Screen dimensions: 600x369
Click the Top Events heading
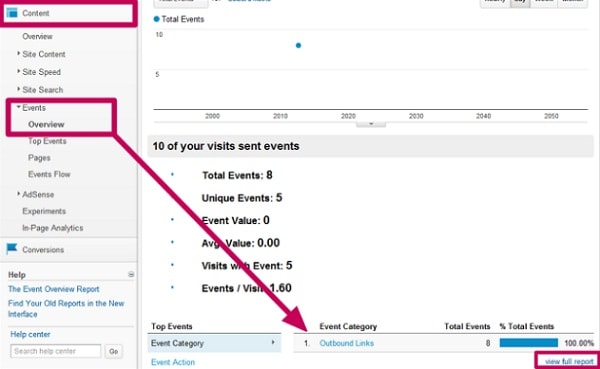pyautogui.click(x=171, y=327)
